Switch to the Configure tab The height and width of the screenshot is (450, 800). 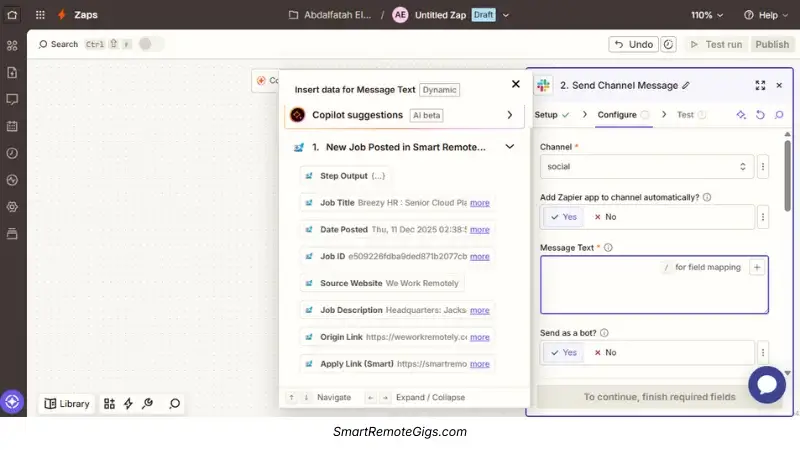623,115
